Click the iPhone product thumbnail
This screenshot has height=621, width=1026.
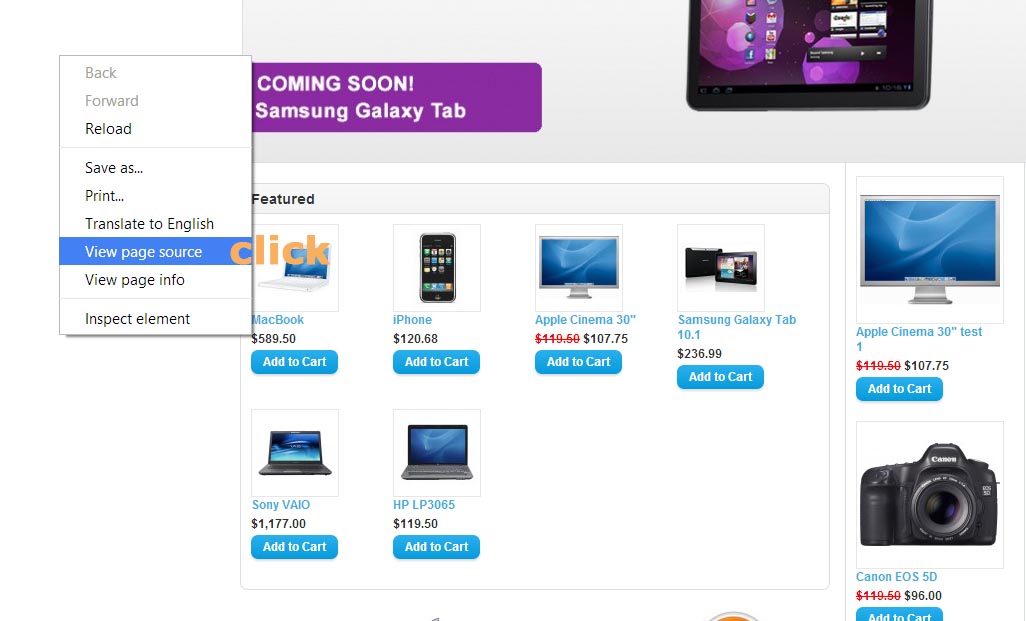pos(437,268)
